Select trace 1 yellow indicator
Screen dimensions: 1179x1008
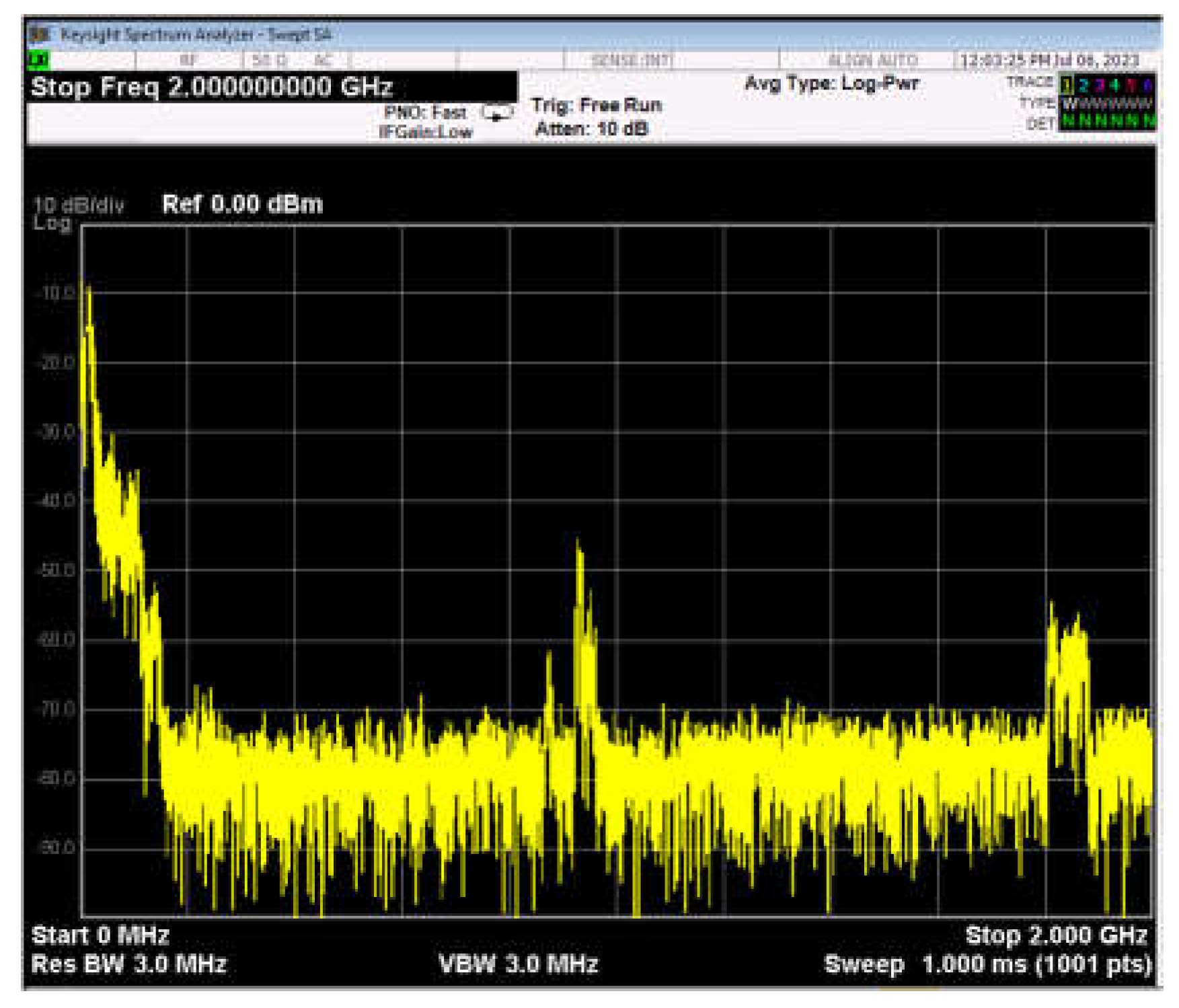[x=1067, y=85]
